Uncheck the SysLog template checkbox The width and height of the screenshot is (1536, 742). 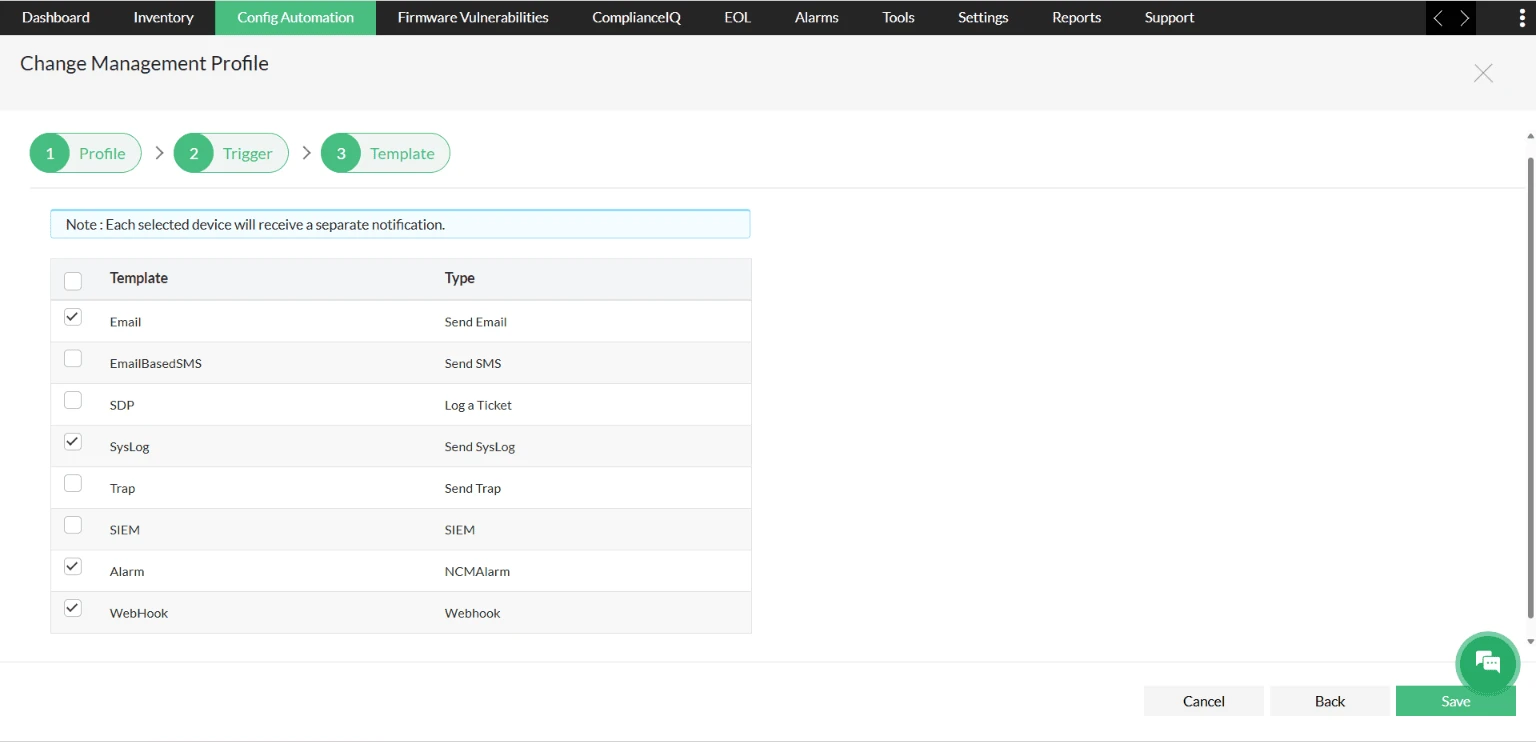pyautogui.click(x=73, y=441)
